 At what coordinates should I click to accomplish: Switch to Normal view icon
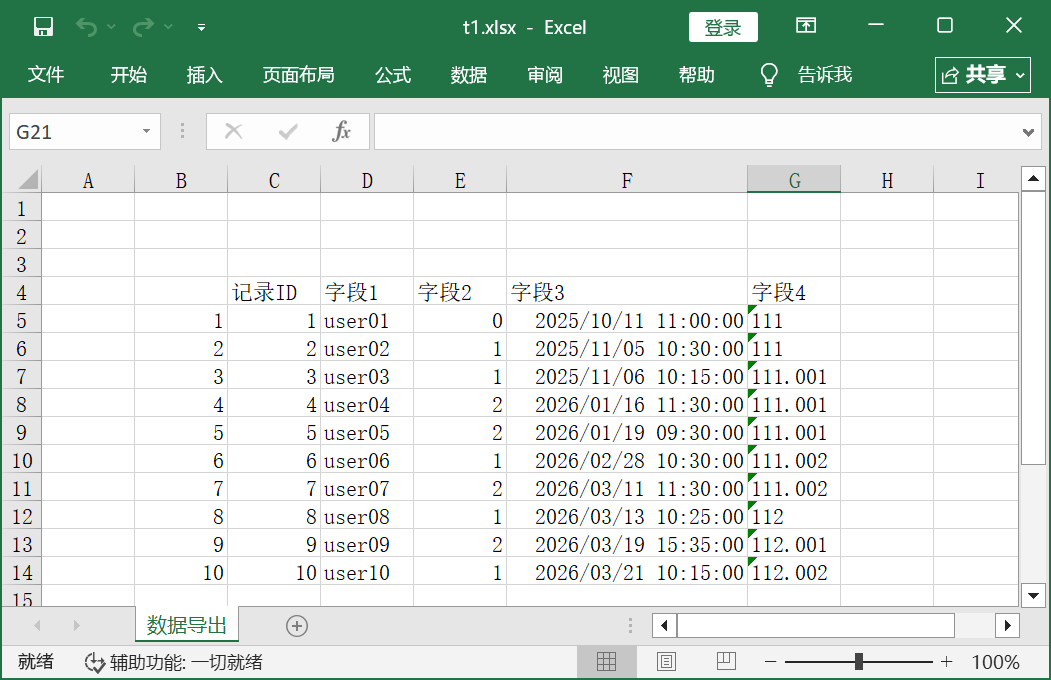607,662
